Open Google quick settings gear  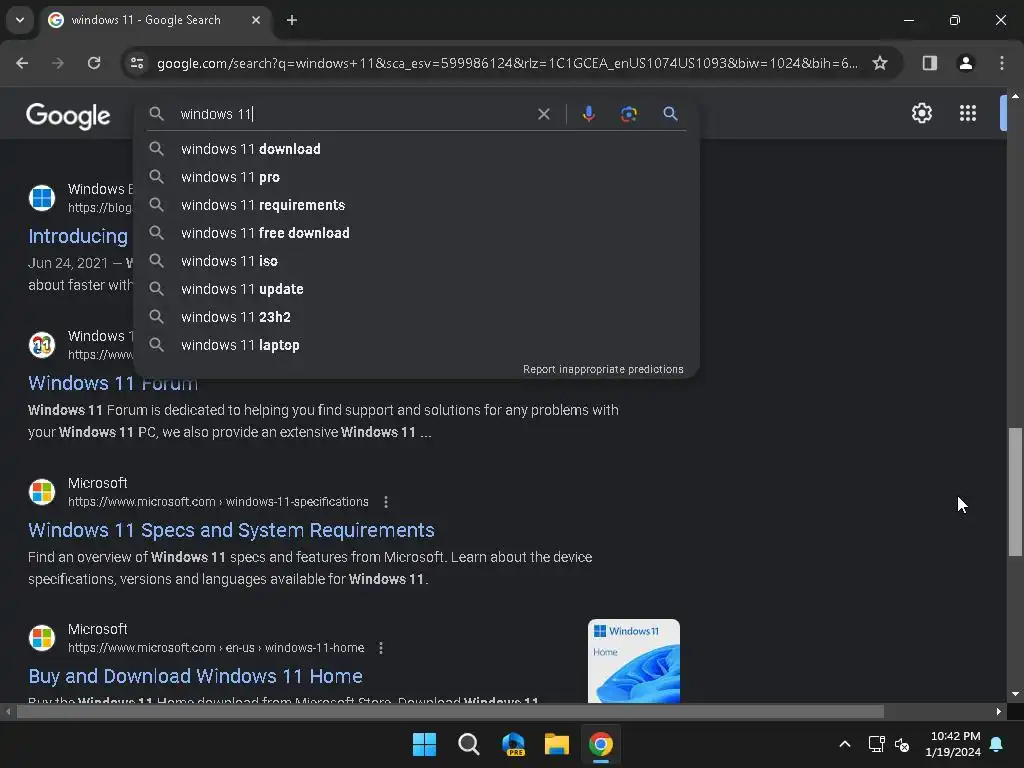tap(921, 113)
